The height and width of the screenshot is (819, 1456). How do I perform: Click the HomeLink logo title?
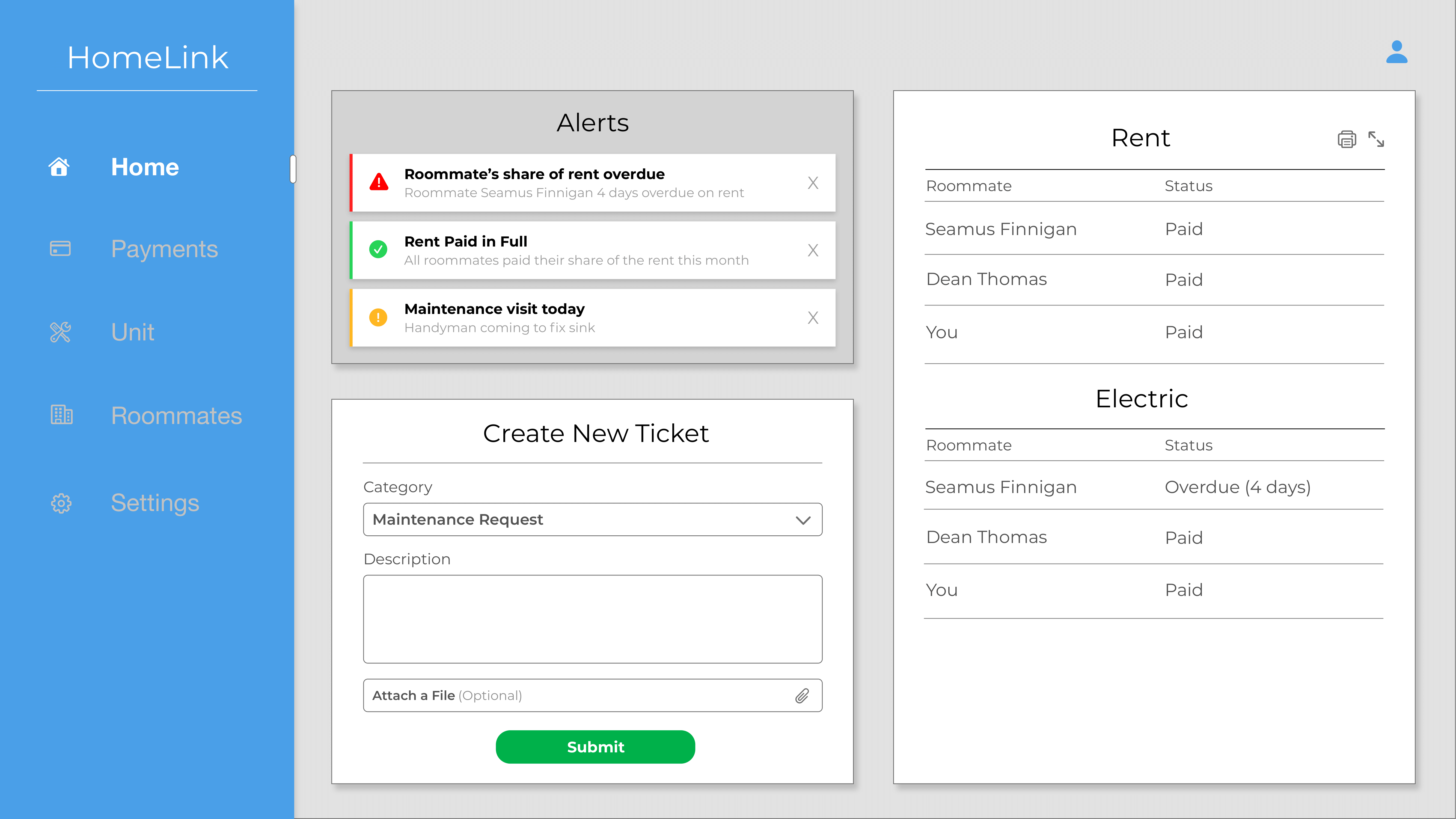(x=147, y=58)
